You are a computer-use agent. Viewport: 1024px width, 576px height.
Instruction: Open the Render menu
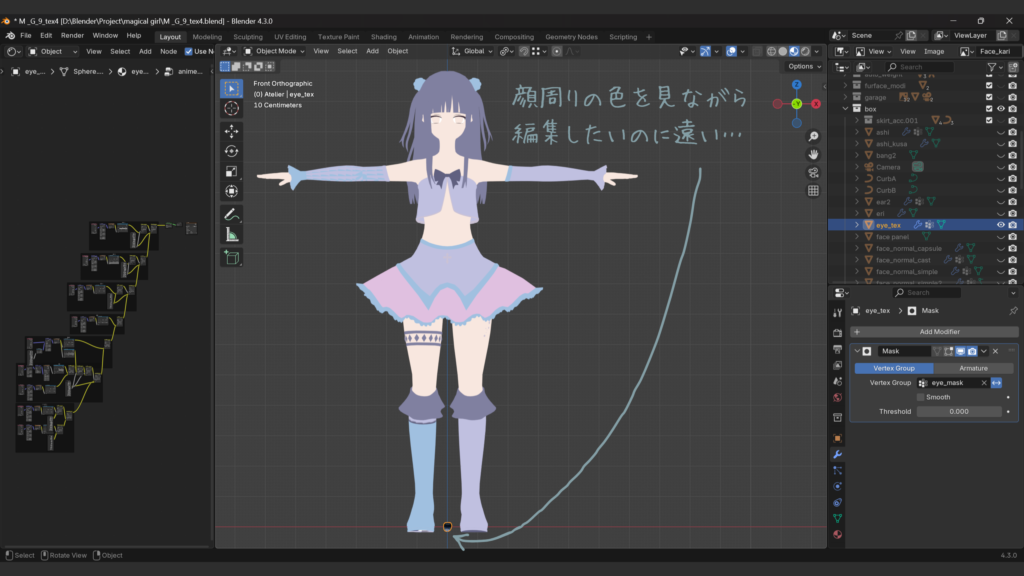tap(72, 35)
